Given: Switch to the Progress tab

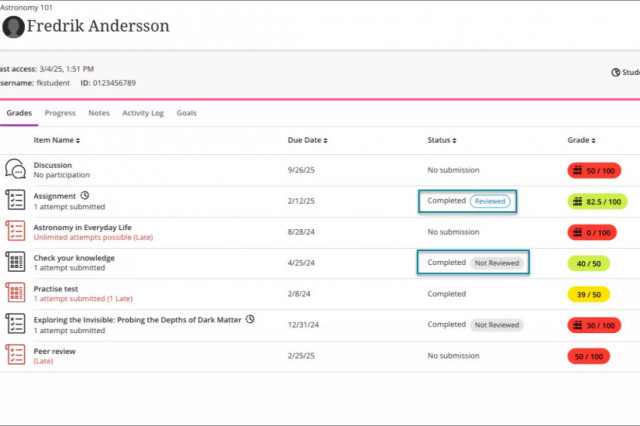Looking at the screenshot, I should coord(60,113).
